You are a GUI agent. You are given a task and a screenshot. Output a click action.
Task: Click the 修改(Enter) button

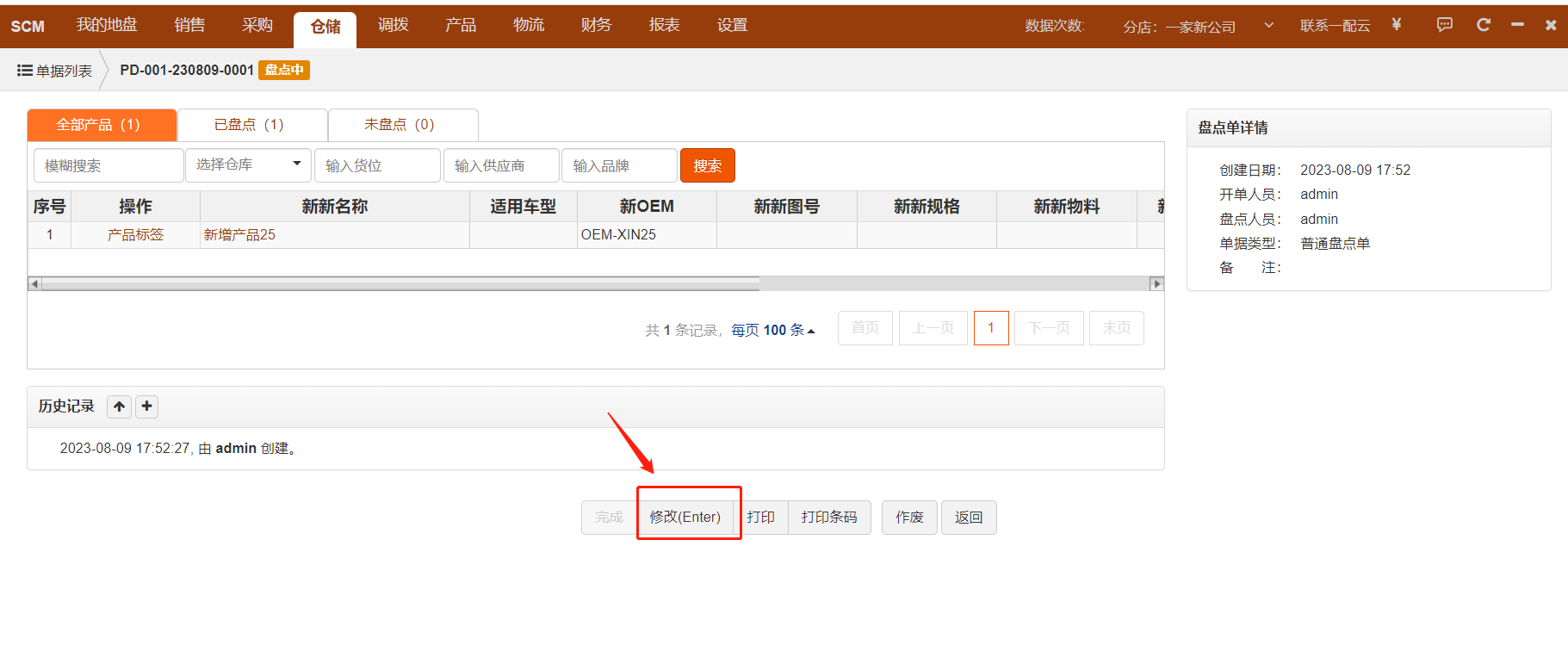tap(685, 517)
